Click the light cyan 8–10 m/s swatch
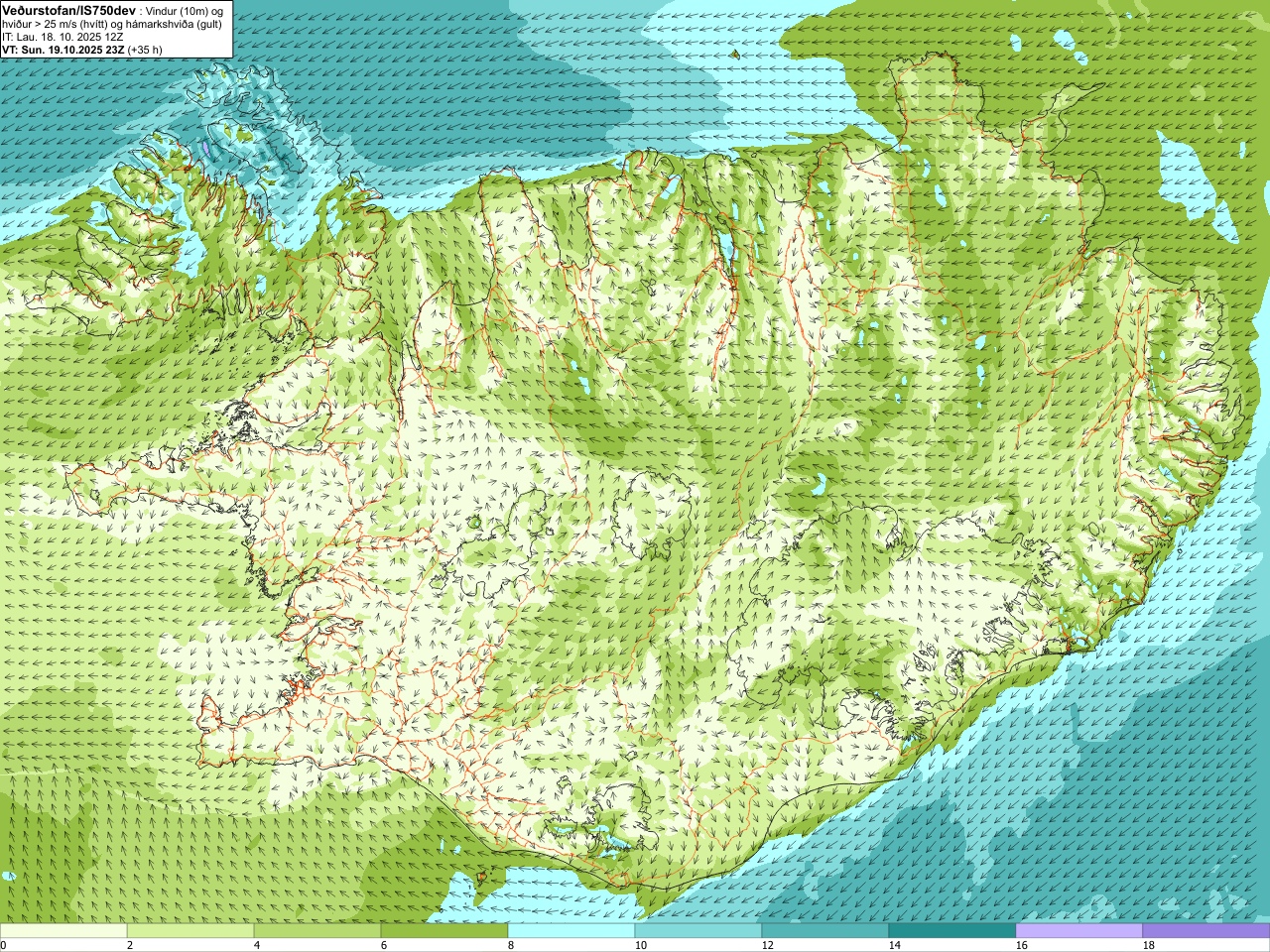This screenshot has width=1270, height=952. tap(571, 931)
